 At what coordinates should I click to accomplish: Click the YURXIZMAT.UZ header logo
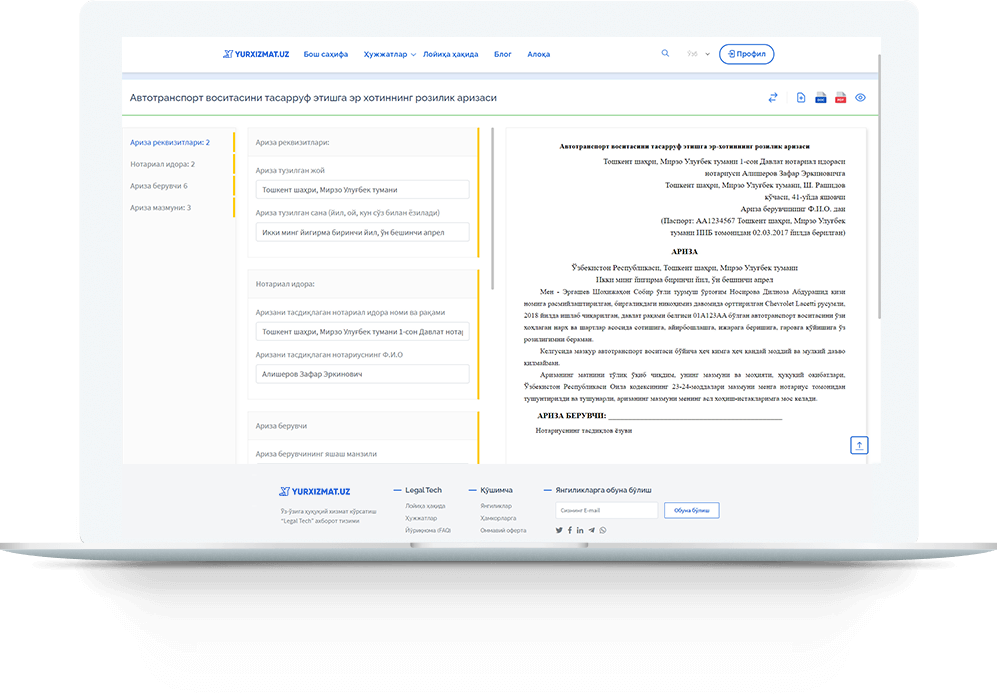(256, 54)
